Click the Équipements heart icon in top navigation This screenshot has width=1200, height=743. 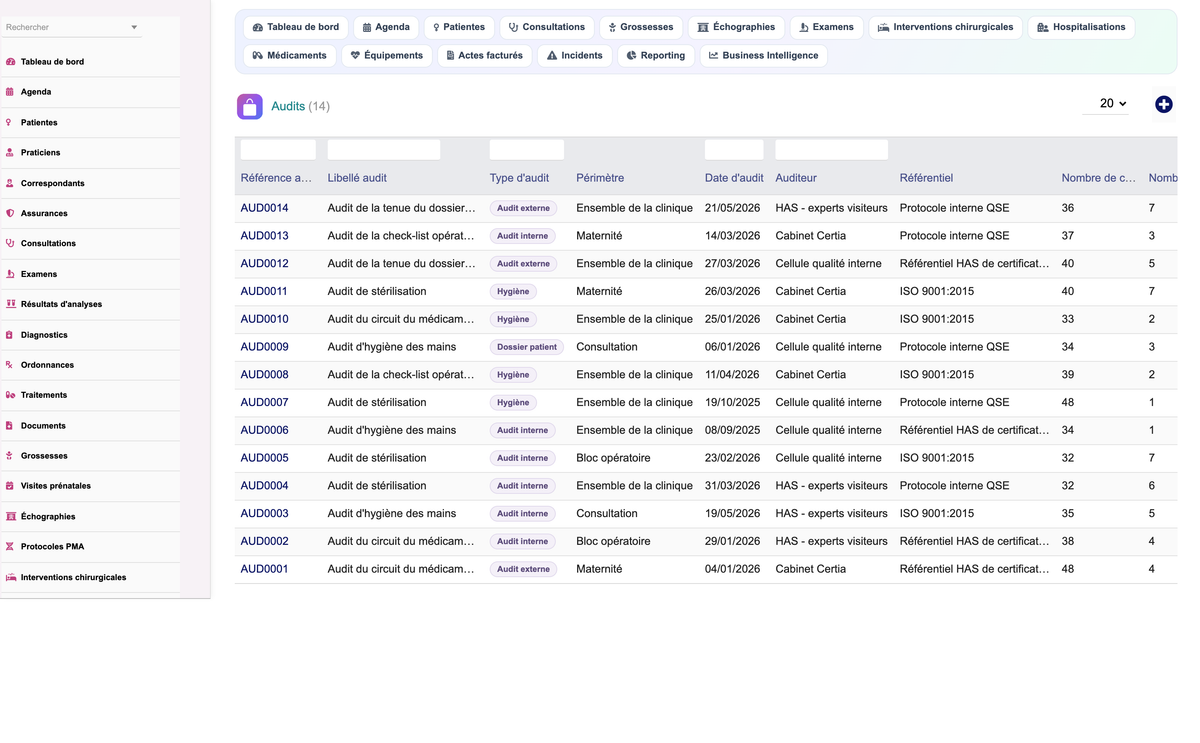pos(355,56)
